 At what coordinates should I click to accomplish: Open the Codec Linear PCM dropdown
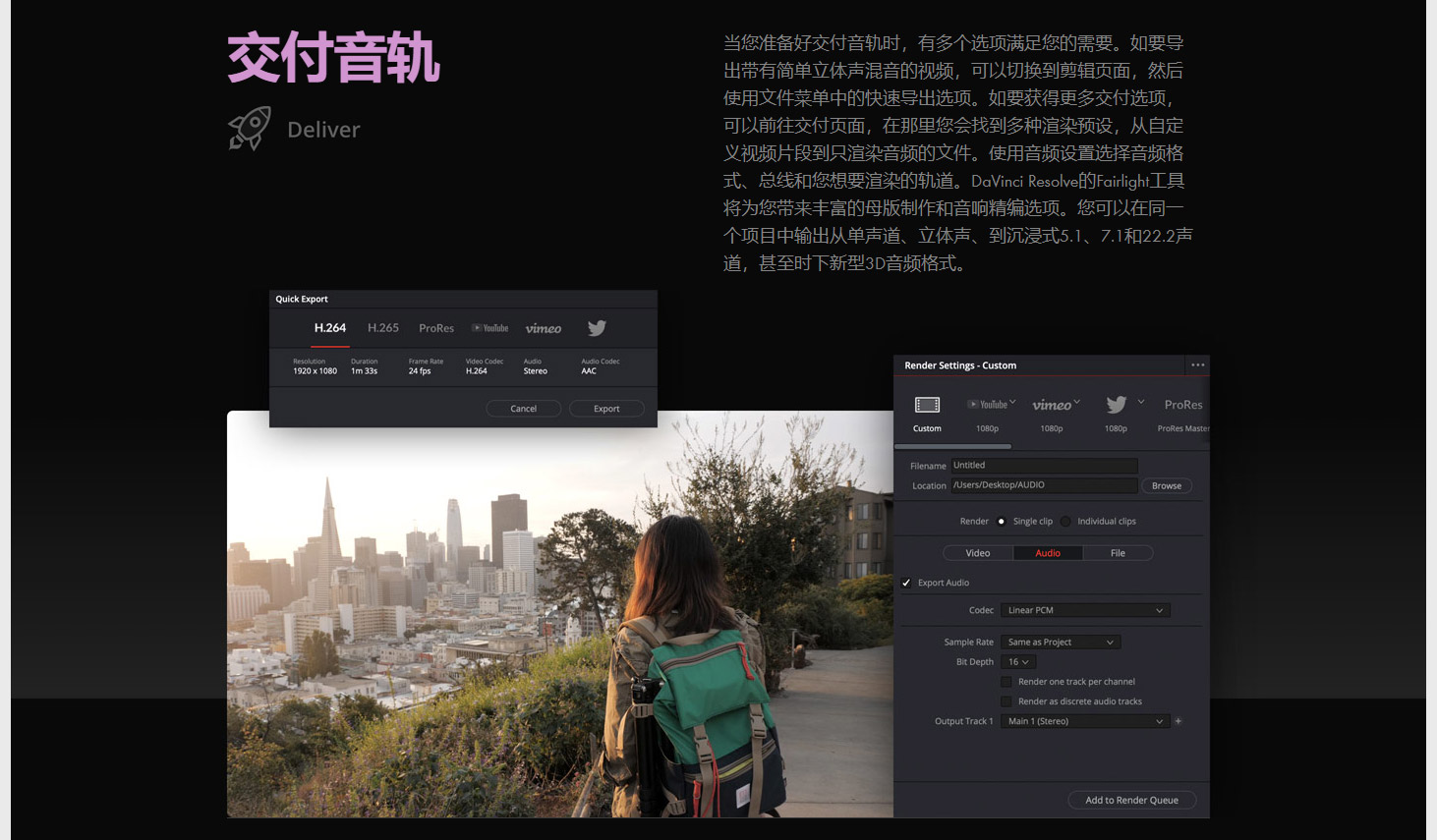(x=1085, y=610)
